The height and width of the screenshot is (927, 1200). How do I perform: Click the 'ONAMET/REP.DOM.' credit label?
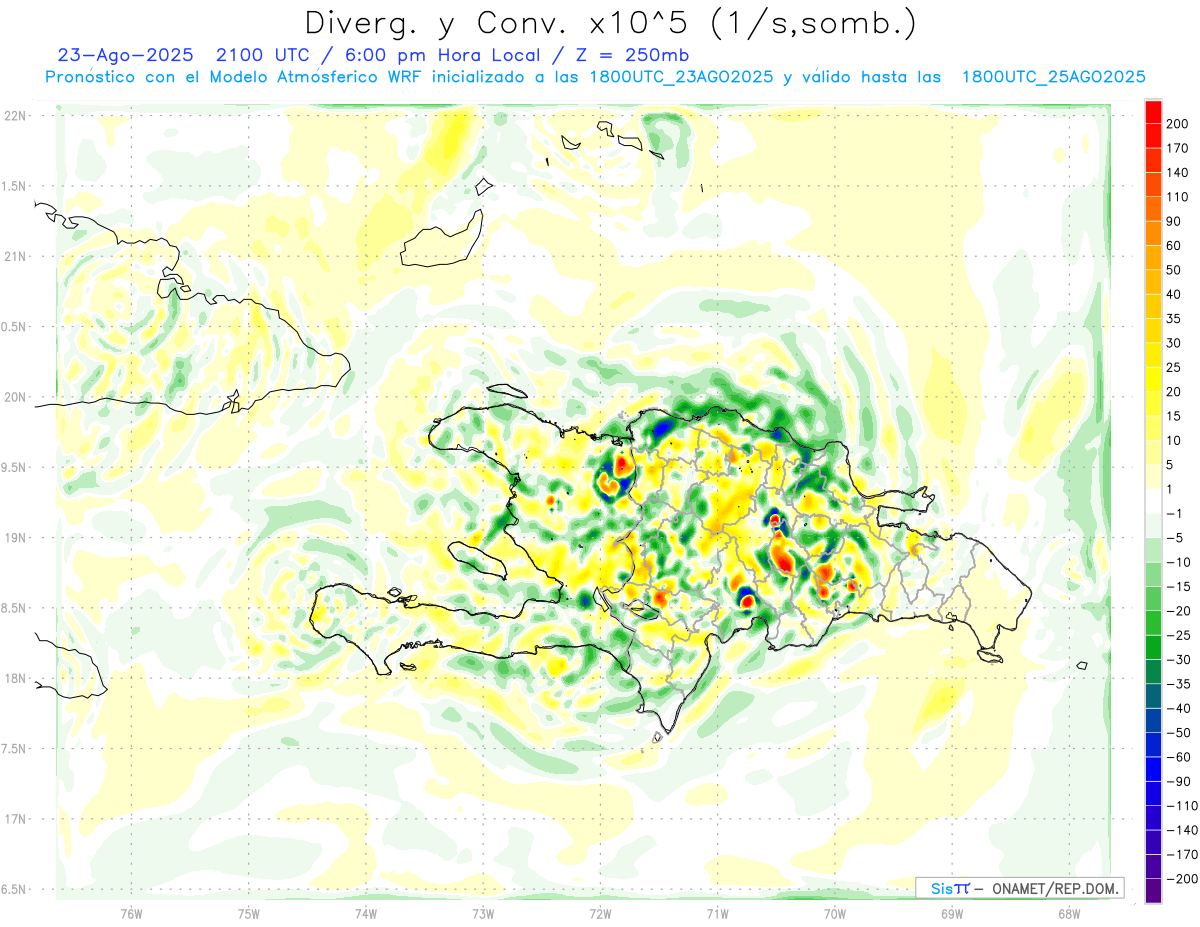point(1056,888)
